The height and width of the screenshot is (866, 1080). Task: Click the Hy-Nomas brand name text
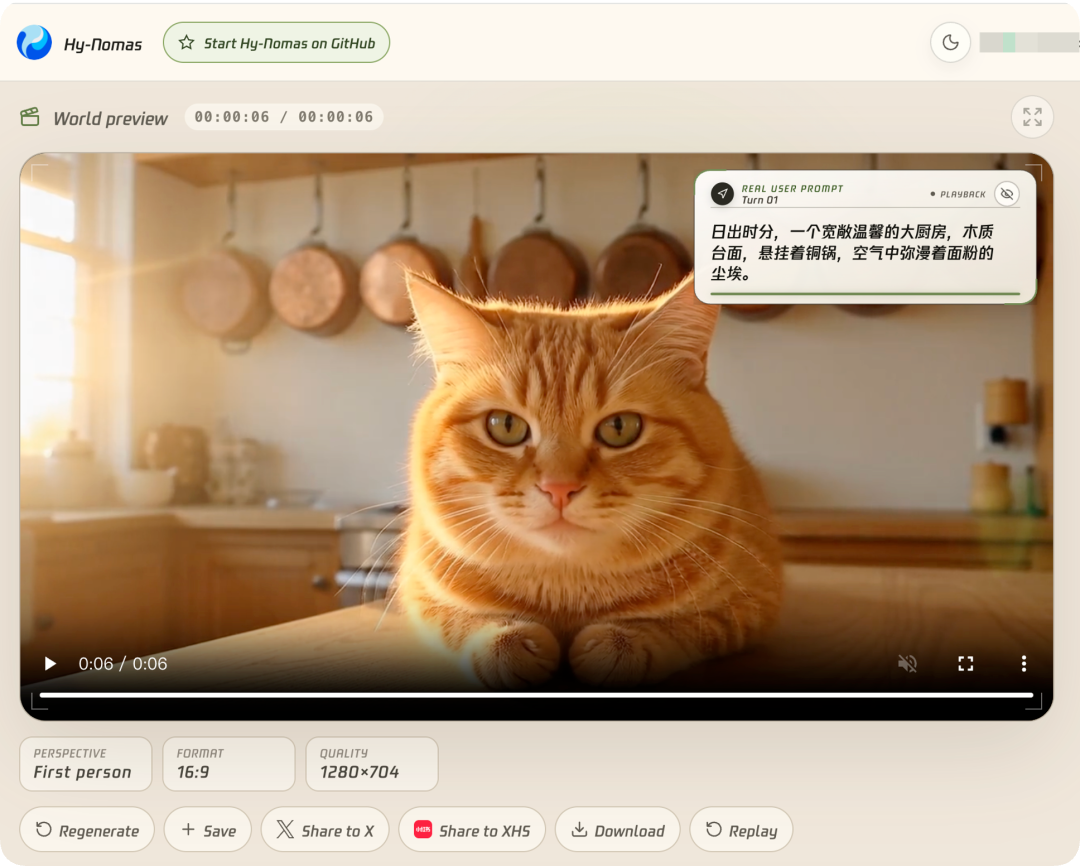[x=103, y=44]
